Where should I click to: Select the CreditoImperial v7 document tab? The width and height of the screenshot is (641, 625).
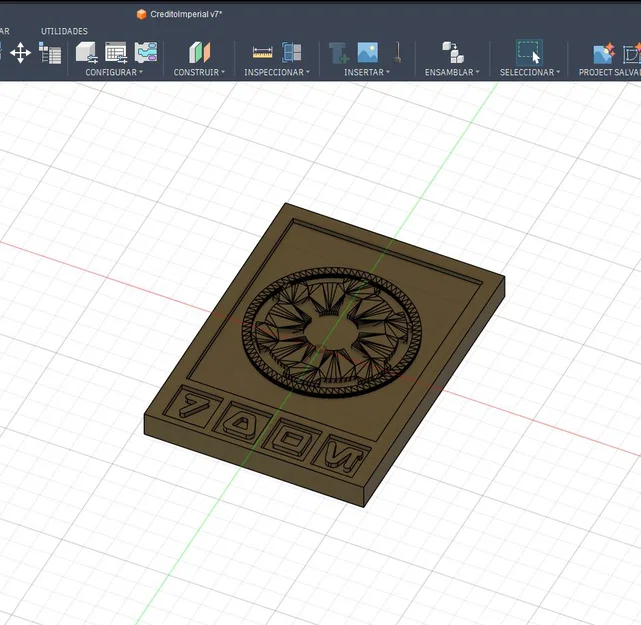pos(186,14)
